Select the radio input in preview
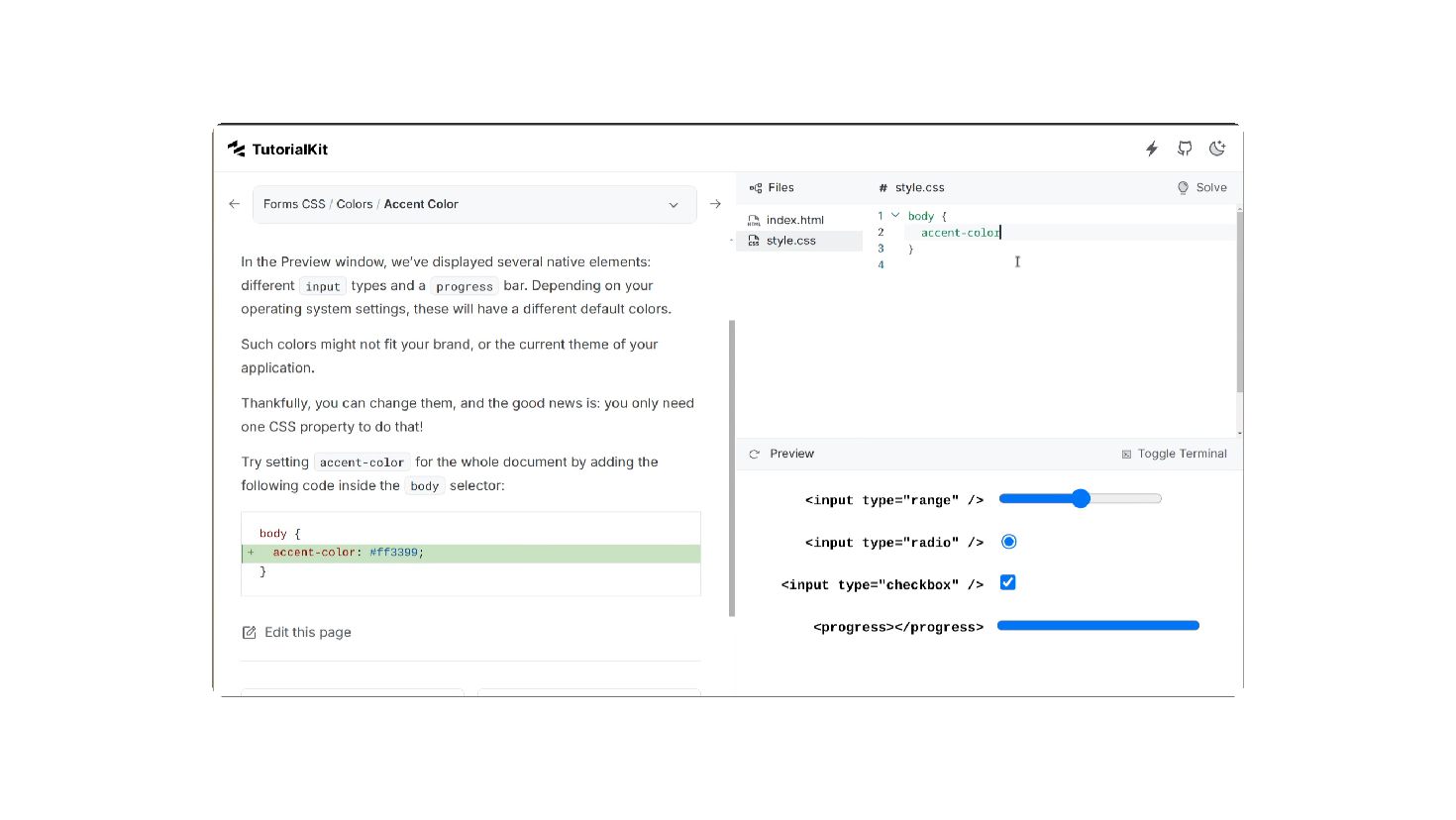The width and height of the screenshot is (1456, 820). click(x=1009, y=542)
